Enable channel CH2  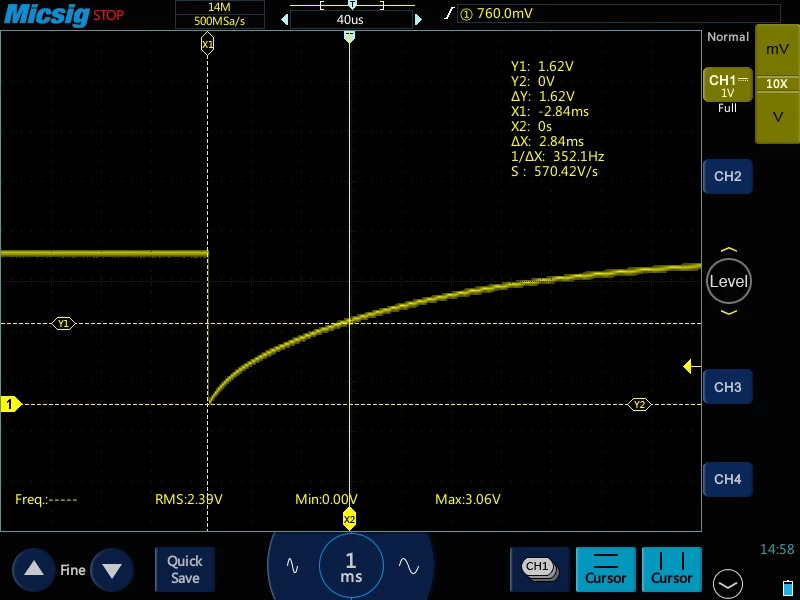[728, 177]
